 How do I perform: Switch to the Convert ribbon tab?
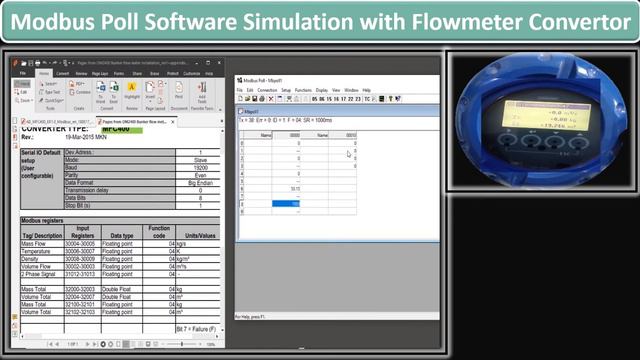[62, 73]
